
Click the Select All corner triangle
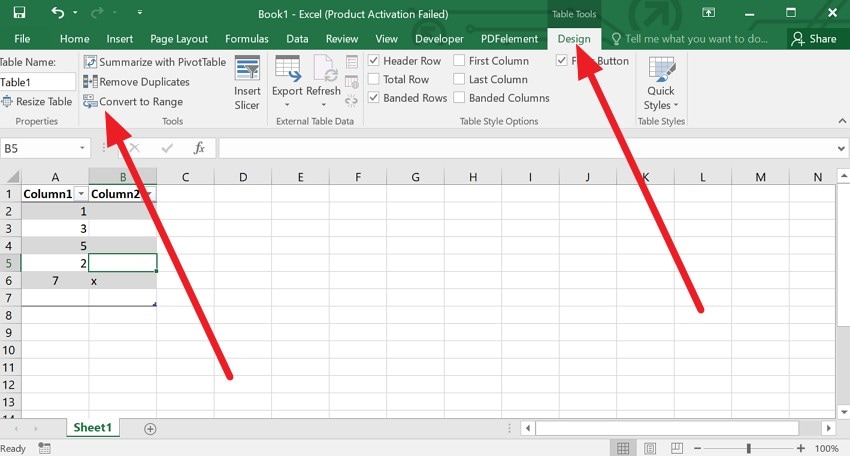pyautogui.click(x=11, y=177)
